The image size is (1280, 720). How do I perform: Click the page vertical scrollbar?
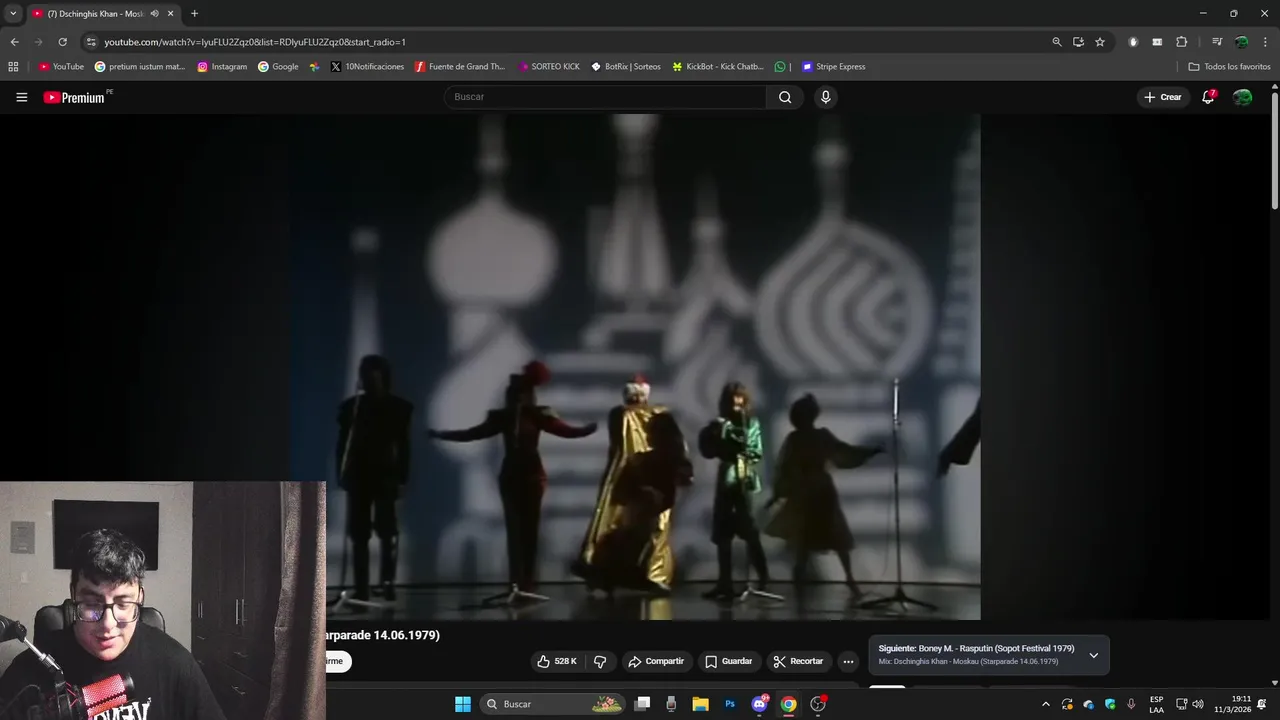[x=1274, y=150]
